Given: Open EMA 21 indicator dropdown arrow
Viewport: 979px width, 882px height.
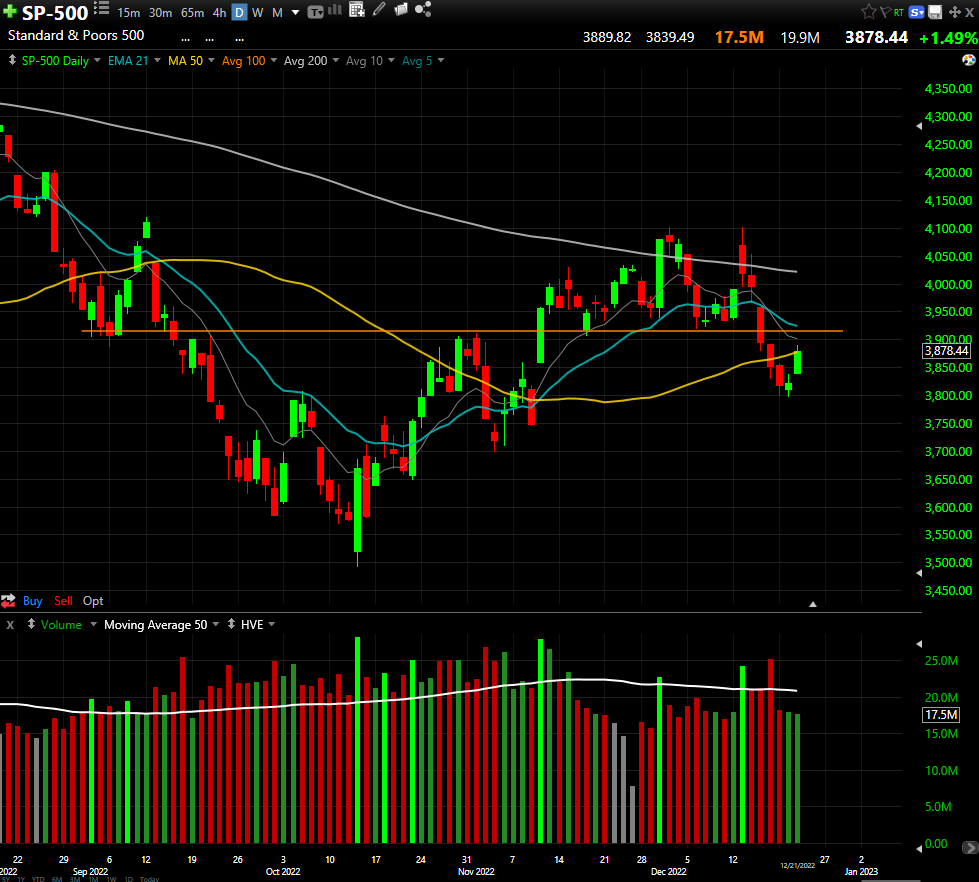Looking at the screenshot, I should (x=157, y=60).
